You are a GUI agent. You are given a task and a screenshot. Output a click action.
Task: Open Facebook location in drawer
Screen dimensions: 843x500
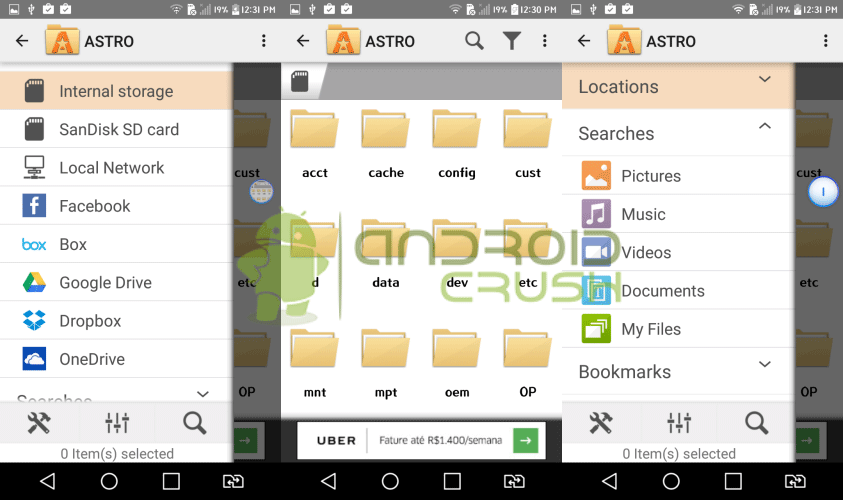pos(116,205)
